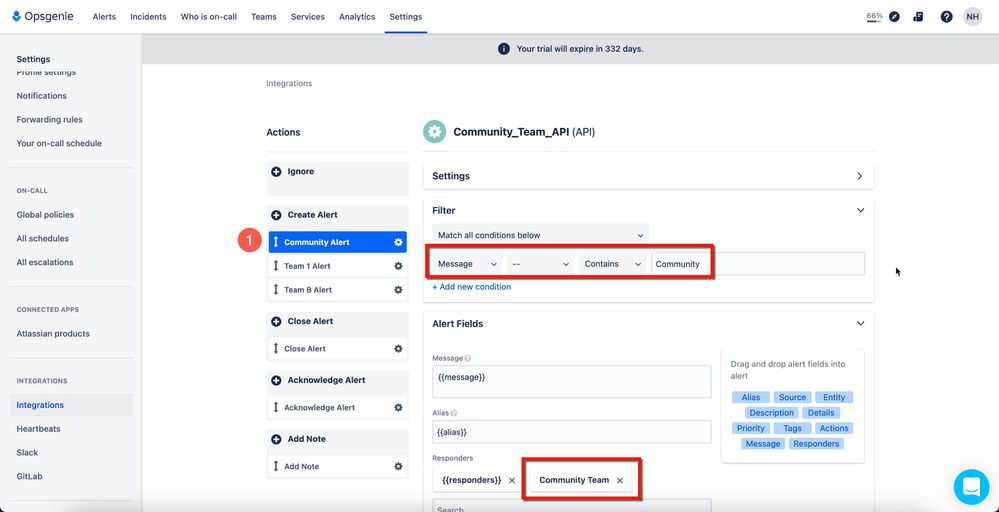
Task: Collapse the Alert Fields section
Action: (860, 324)
